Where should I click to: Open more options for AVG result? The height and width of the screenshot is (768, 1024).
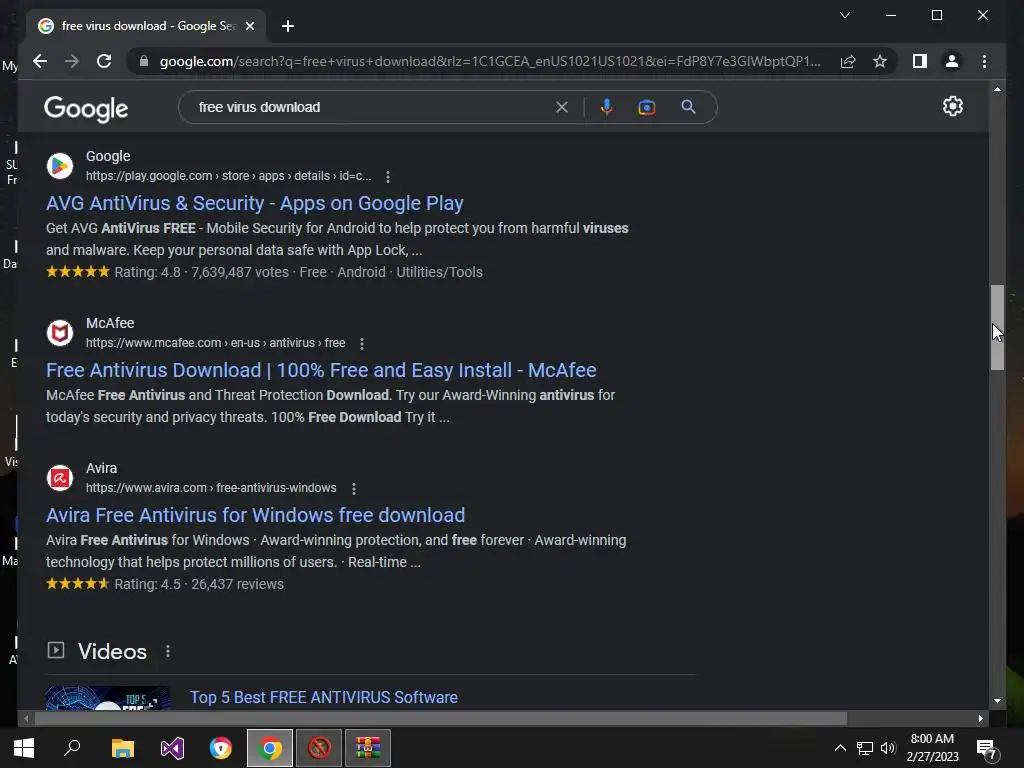tap(388, 176)
